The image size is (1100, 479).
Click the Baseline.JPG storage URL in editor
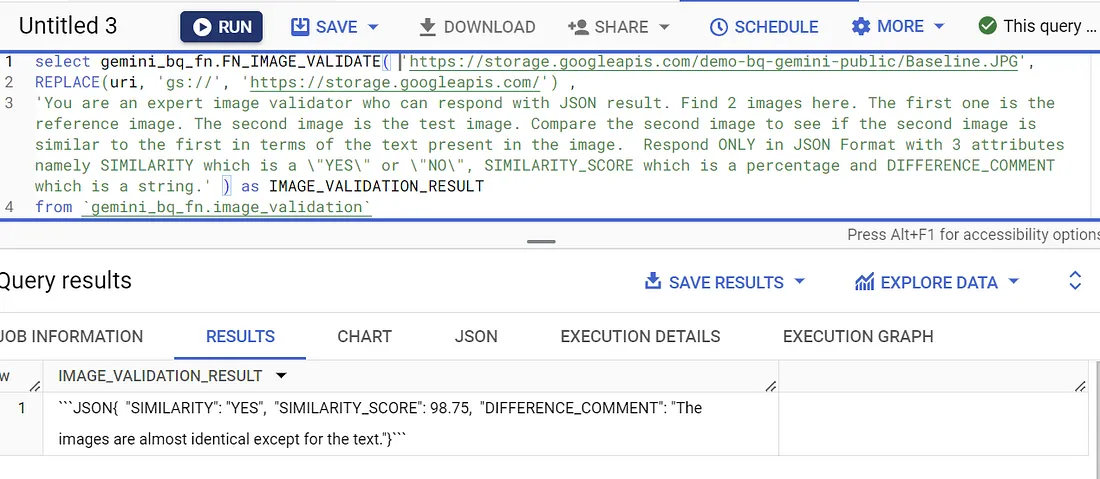pos(714,62)
